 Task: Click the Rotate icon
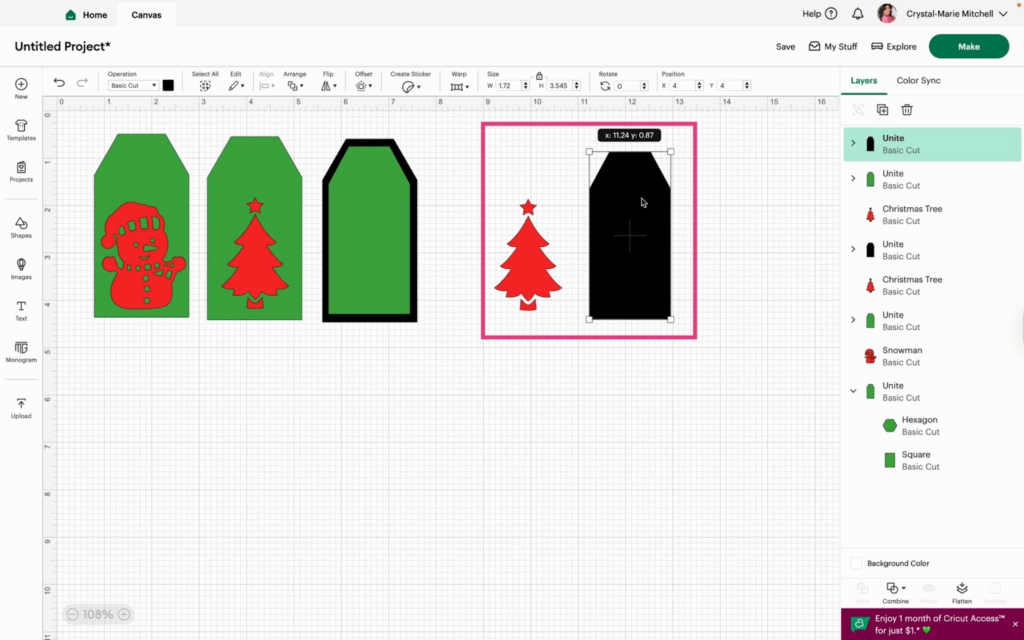pos(605,86)
